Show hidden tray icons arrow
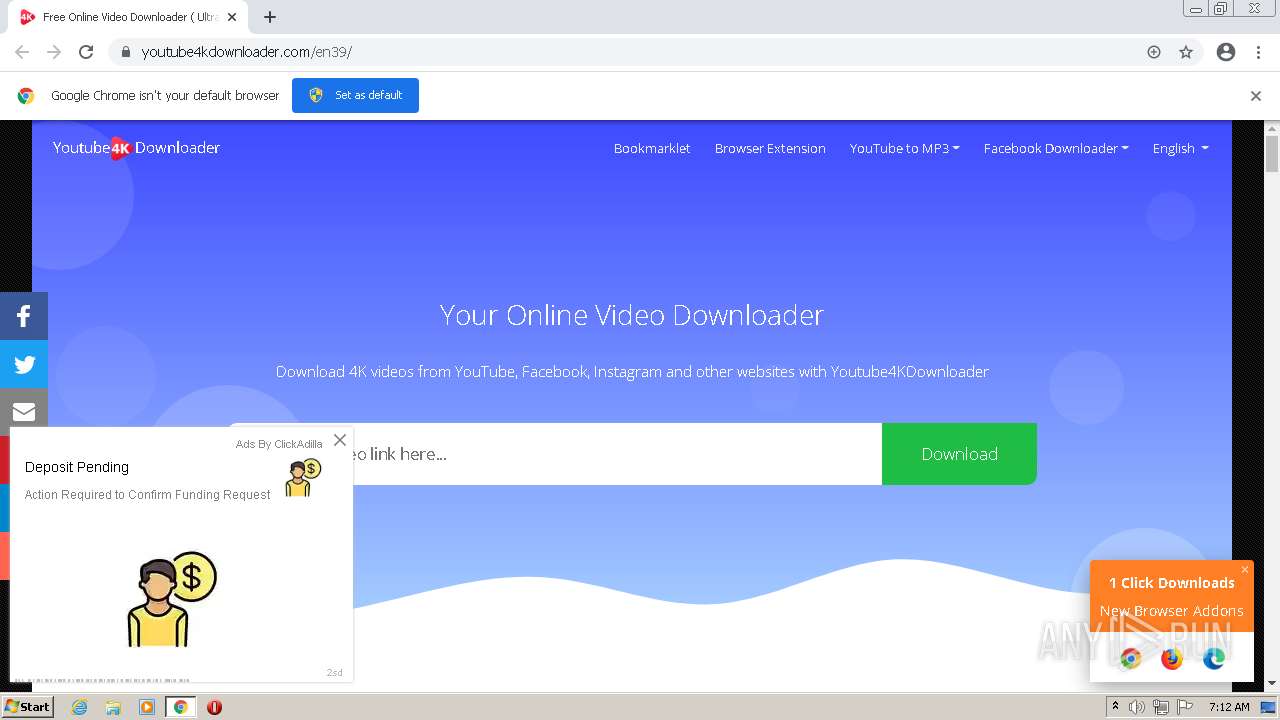The image size is (1280, 720). tap(1115, 707)
